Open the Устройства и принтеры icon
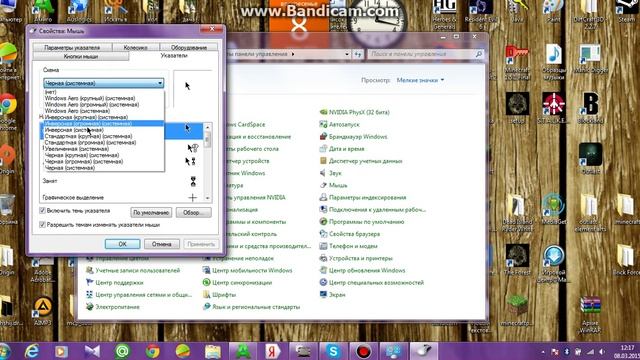Screen dimensions: 640x360 [323, 258]
